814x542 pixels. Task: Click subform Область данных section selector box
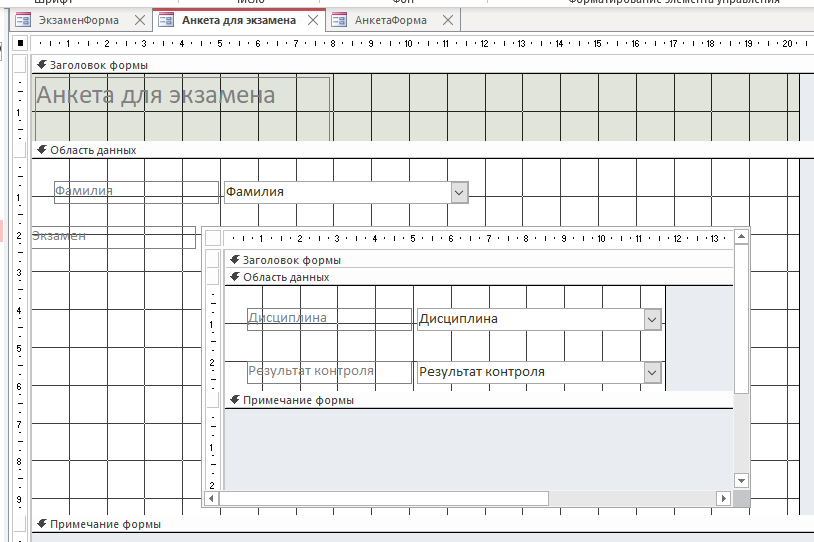[213, 277]
